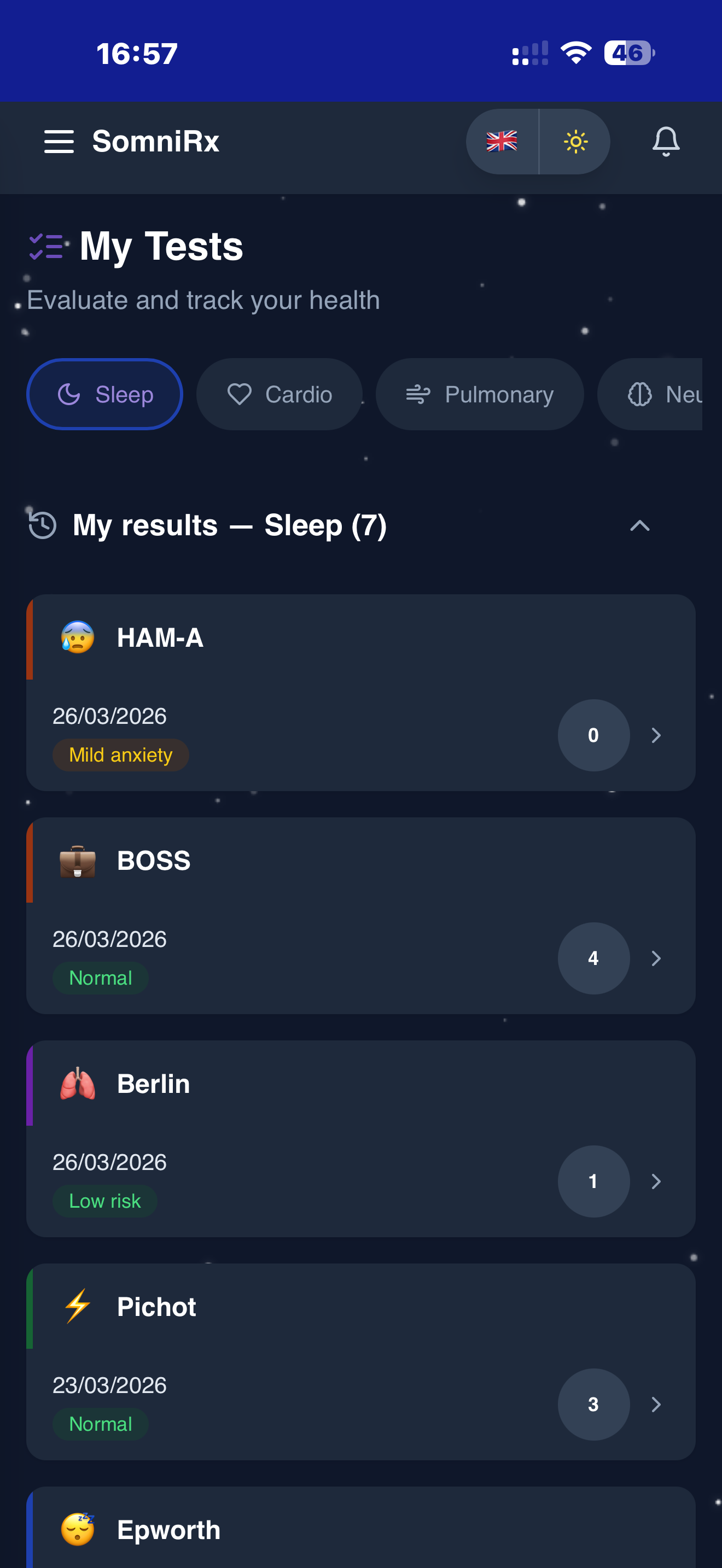The image size is (722, 1568).
Task: Tap the BOSS briefcase icon
Action: [x=77, y=861]
